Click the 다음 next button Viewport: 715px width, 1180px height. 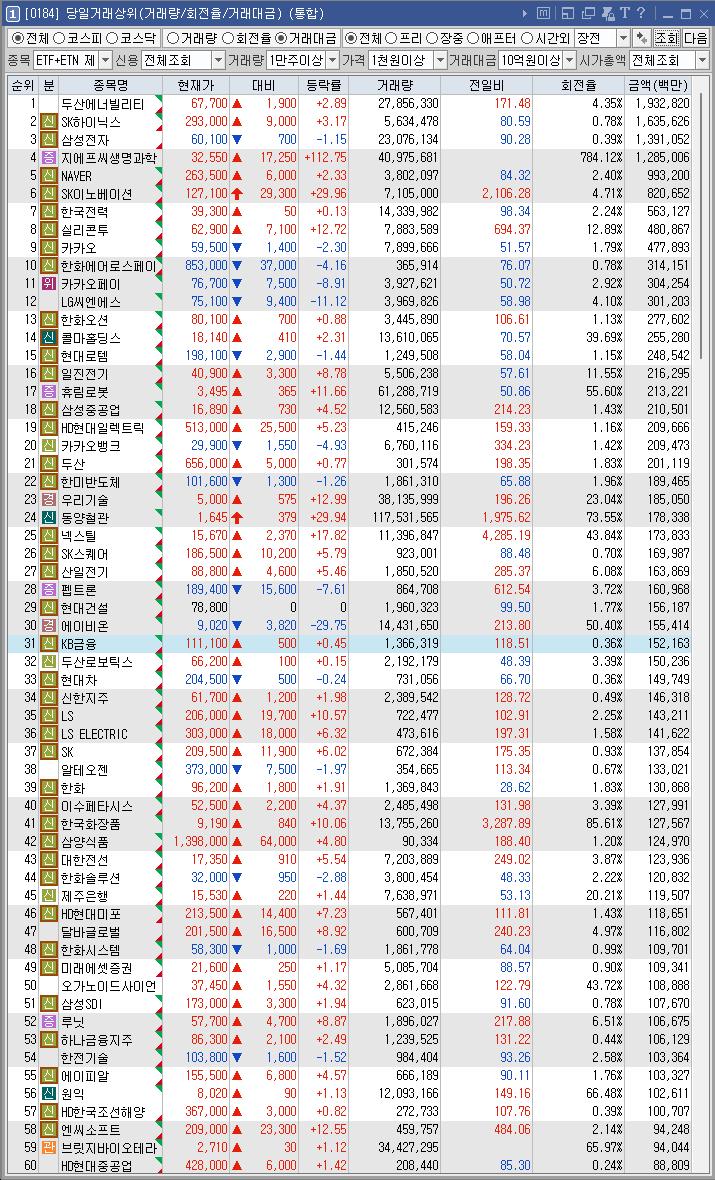[x=695, y=38]
